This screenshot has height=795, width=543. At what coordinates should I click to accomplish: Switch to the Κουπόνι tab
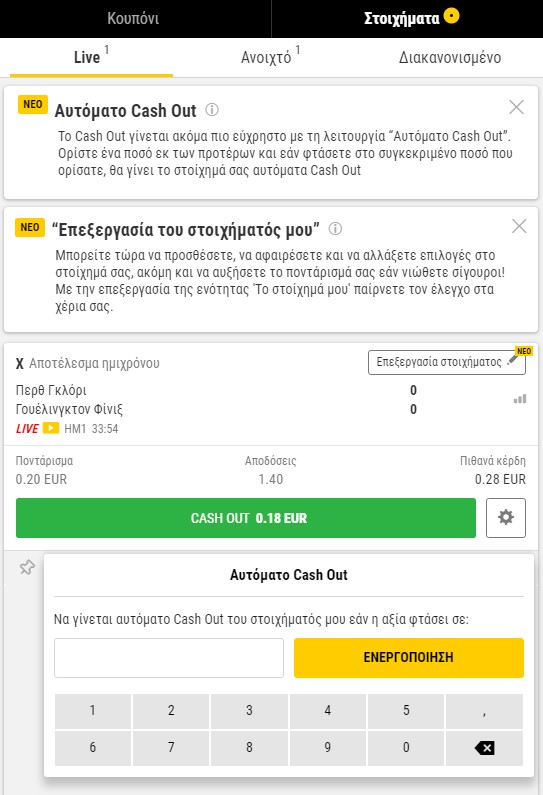pos(133,19)
